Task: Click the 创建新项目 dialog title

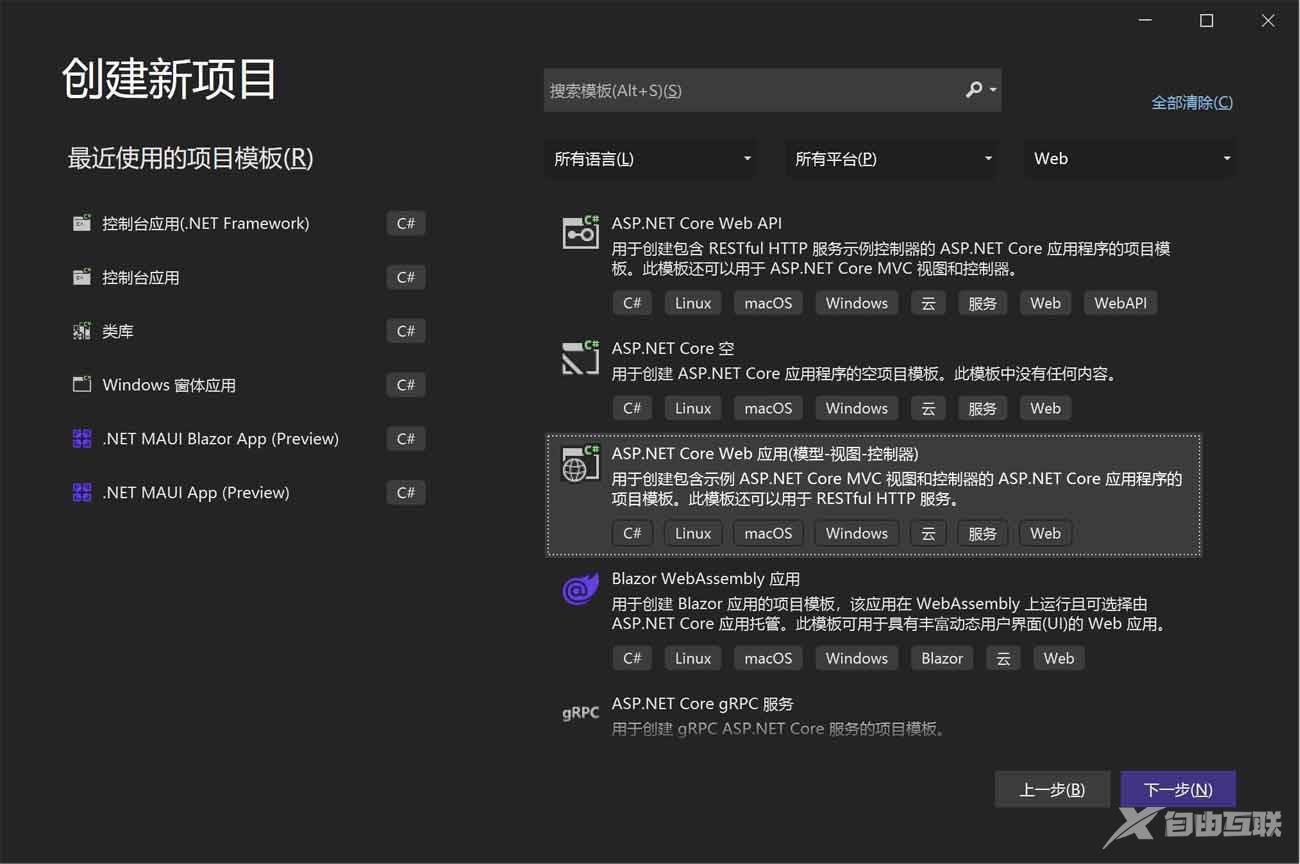Action: 169,78
